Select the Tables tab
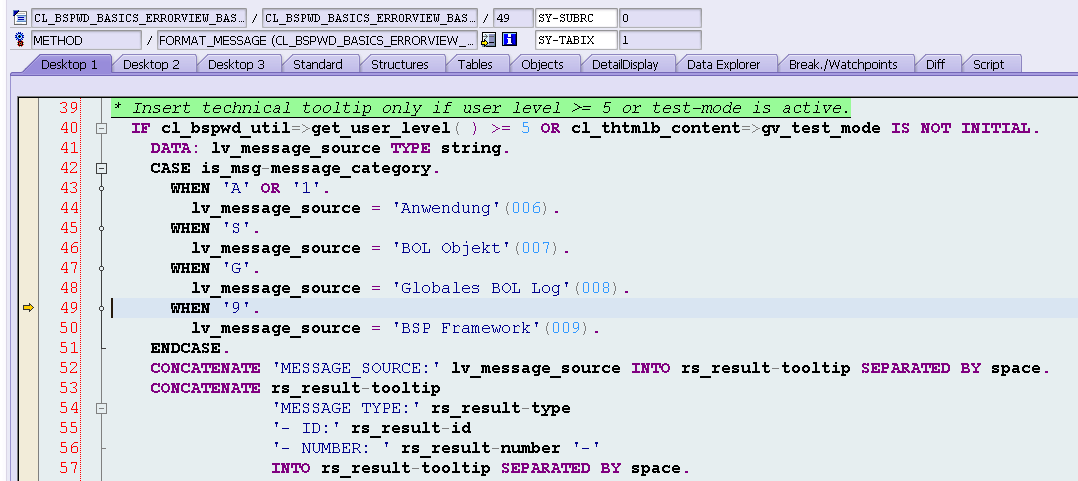The height and width of the screenshot is (481, 1078). (x=475, y=65)
